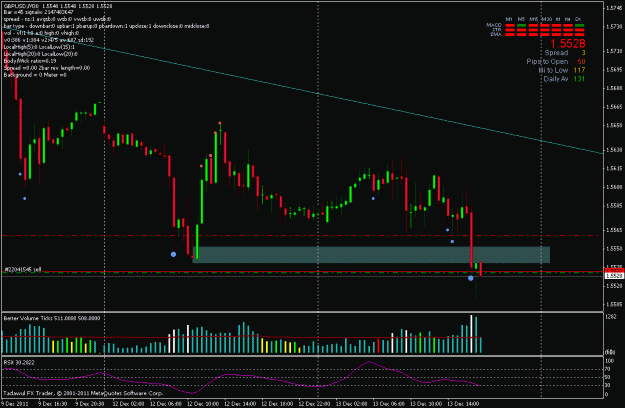Click the large red 1.5528 price display
This screenshot has width=625, height=408.
568,43
